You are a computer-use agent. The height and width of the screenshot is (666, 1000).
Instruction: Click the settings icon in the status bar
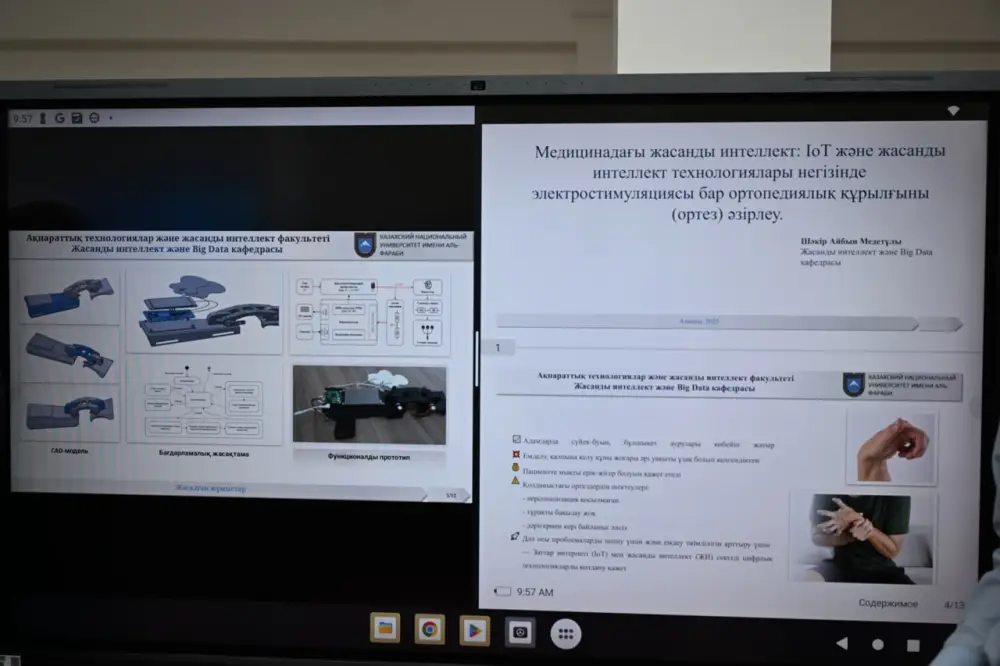[94, 117]
